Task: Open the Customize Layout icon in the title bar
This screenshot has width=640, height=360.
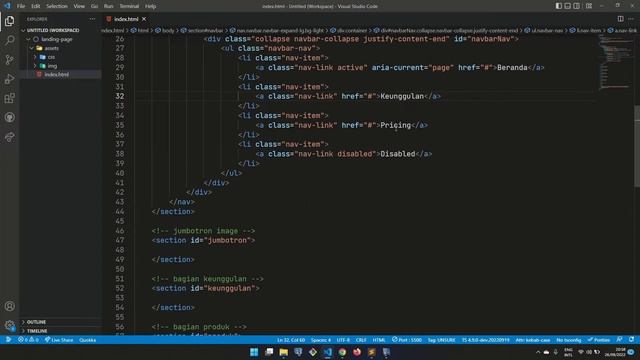Action: click(589, 6)
